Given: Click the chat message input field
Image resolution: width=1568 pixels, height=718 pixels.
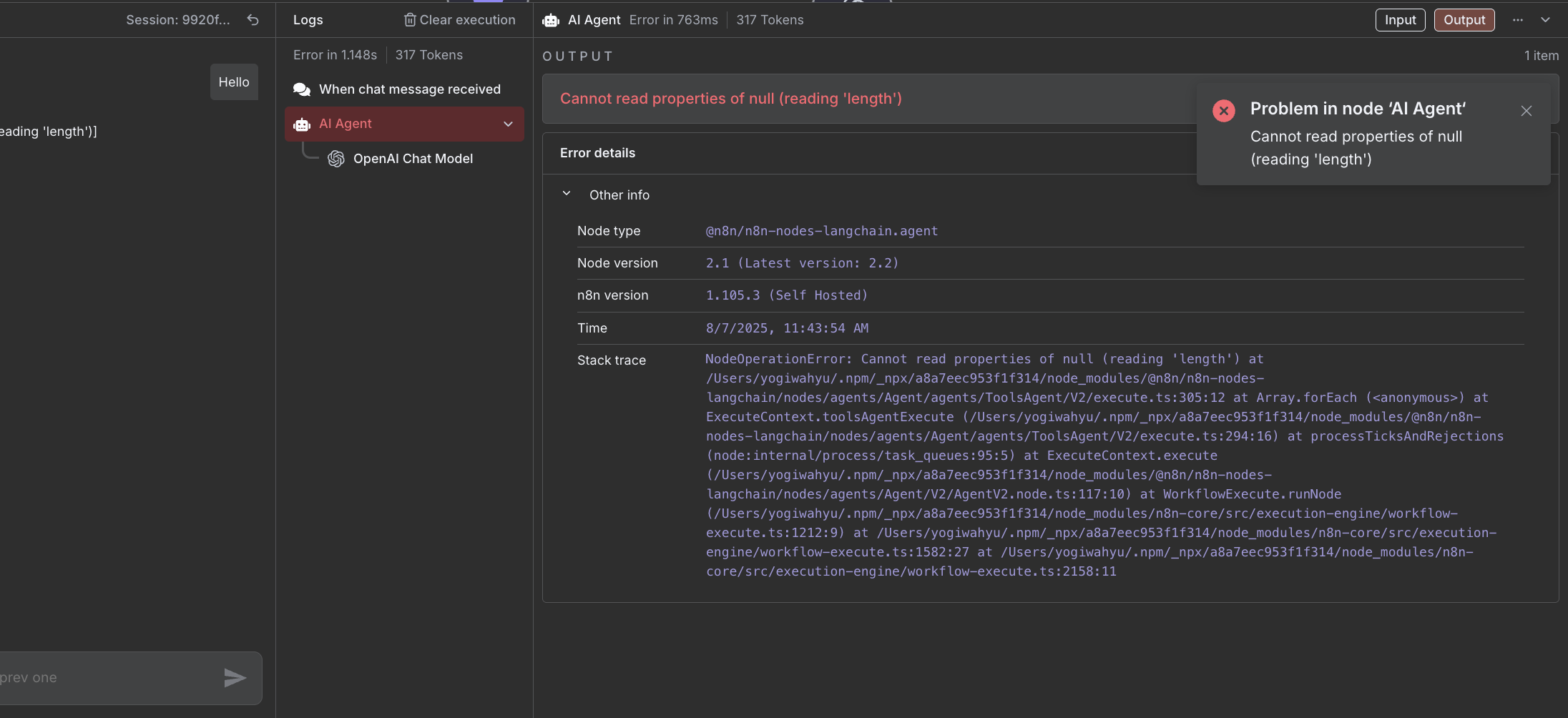Looking at the screenshot, I should click(107, 678).
